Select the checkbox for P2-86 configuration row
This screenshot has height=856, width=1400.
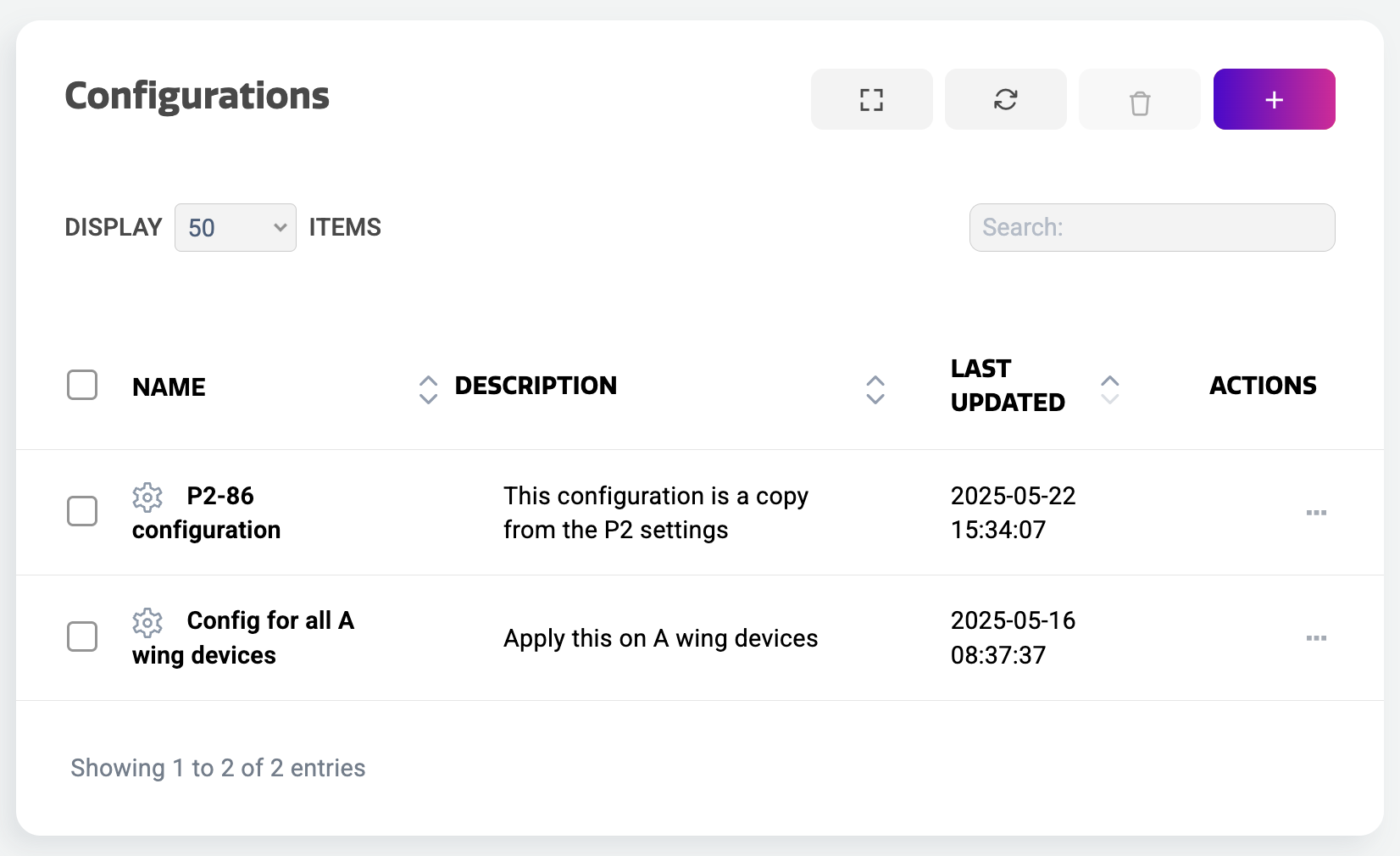pos(81,511)
